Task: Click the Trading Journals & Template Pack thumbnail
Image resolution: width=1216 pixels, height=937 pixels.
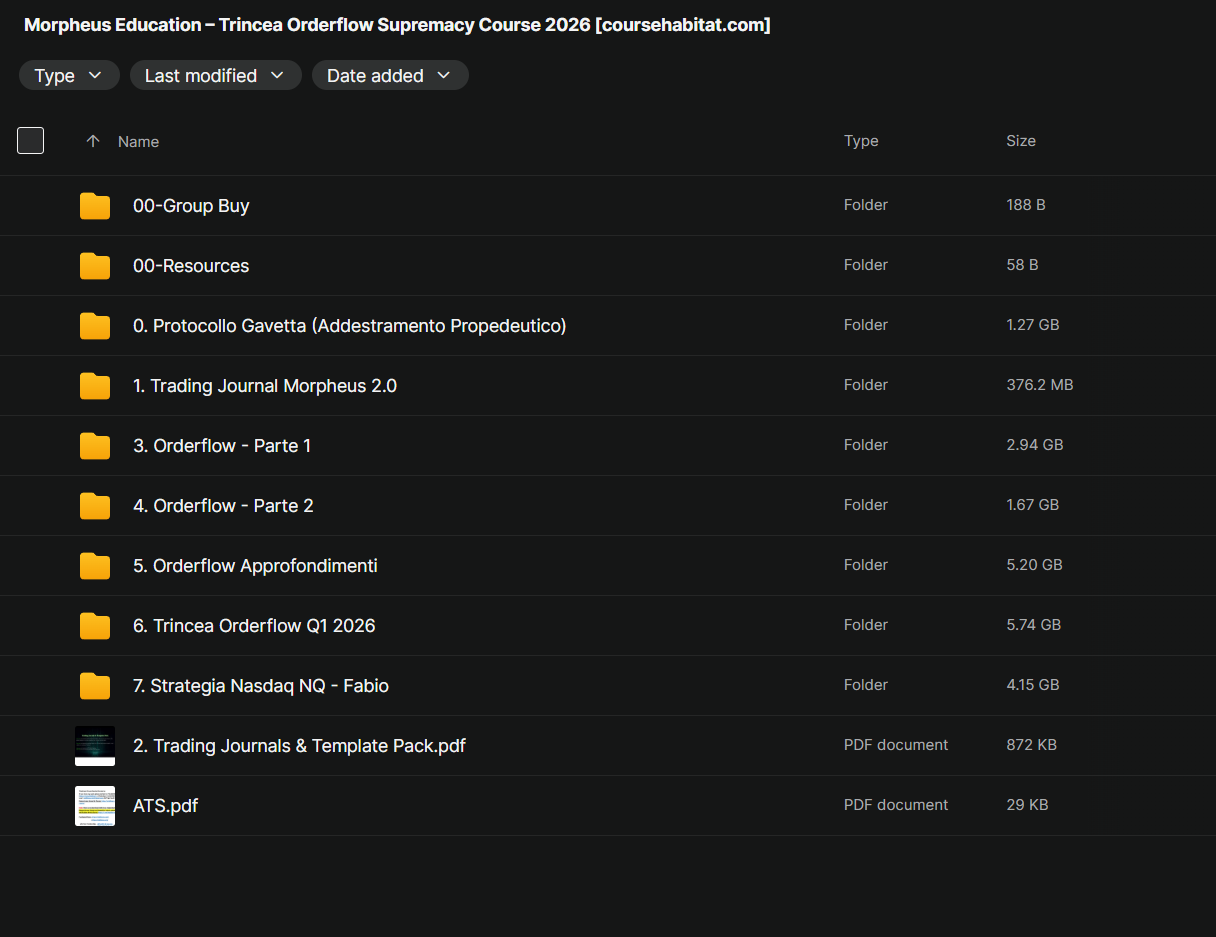Action: (x=95, y=746)
